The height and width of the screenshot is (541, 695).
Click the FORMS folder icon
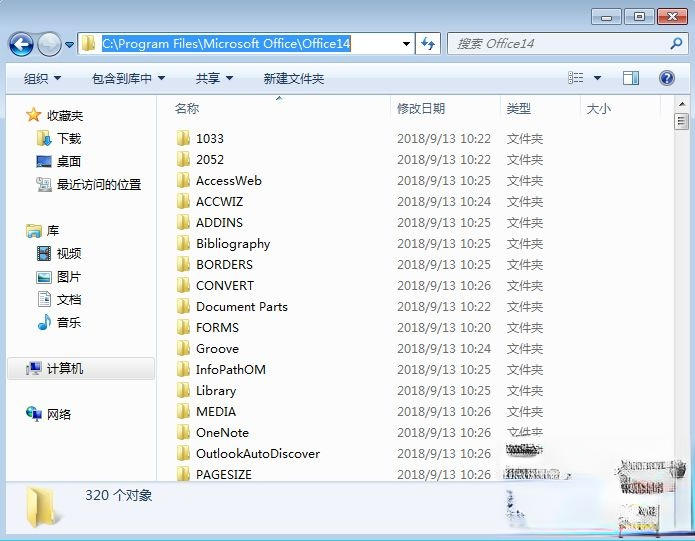183,327
